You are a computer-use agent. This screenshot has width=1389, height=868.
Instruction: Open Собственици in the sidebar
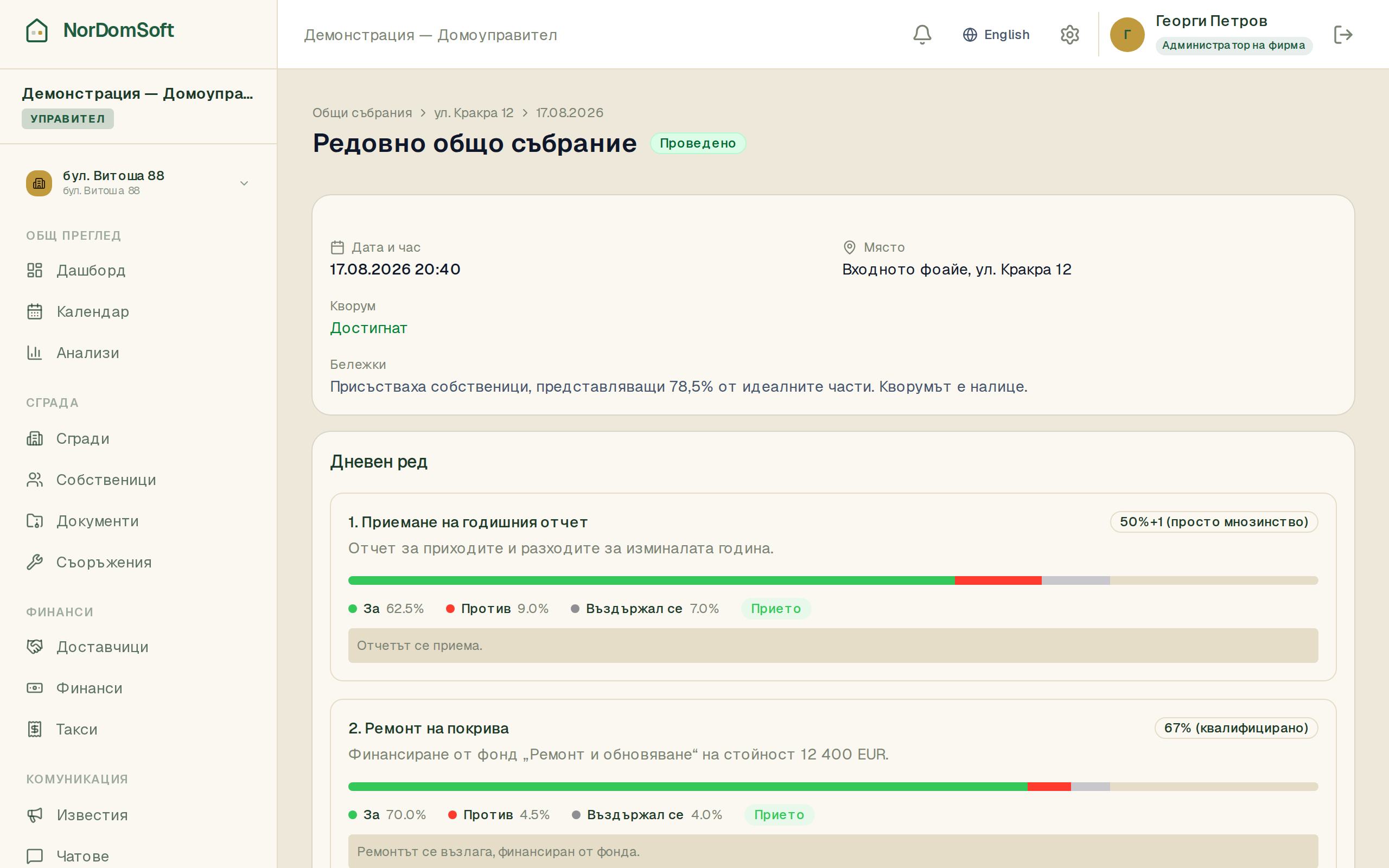[x=138, y=480]
